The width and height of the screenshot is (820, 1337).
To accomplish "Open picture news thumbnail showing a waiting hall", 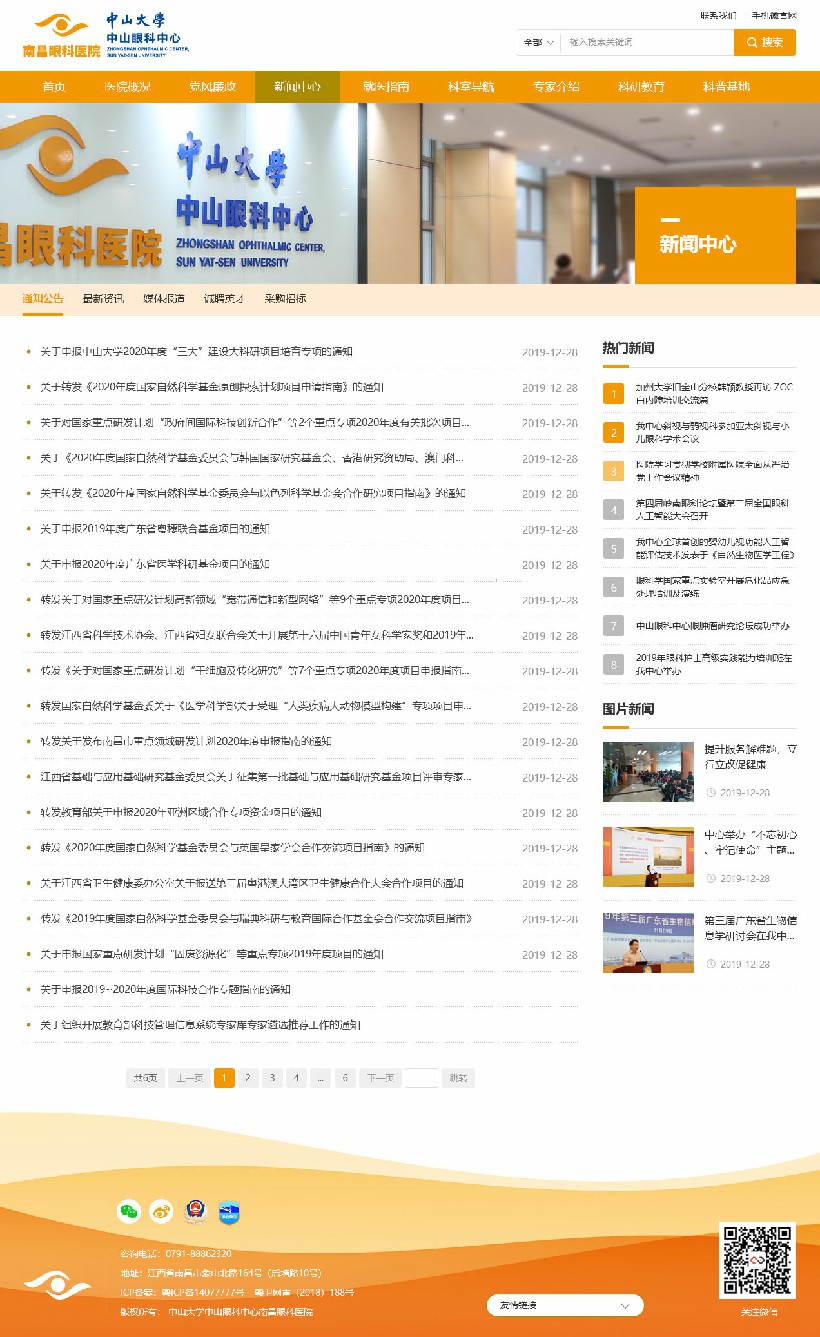I will pyautogui.click(x=648, y=772).
